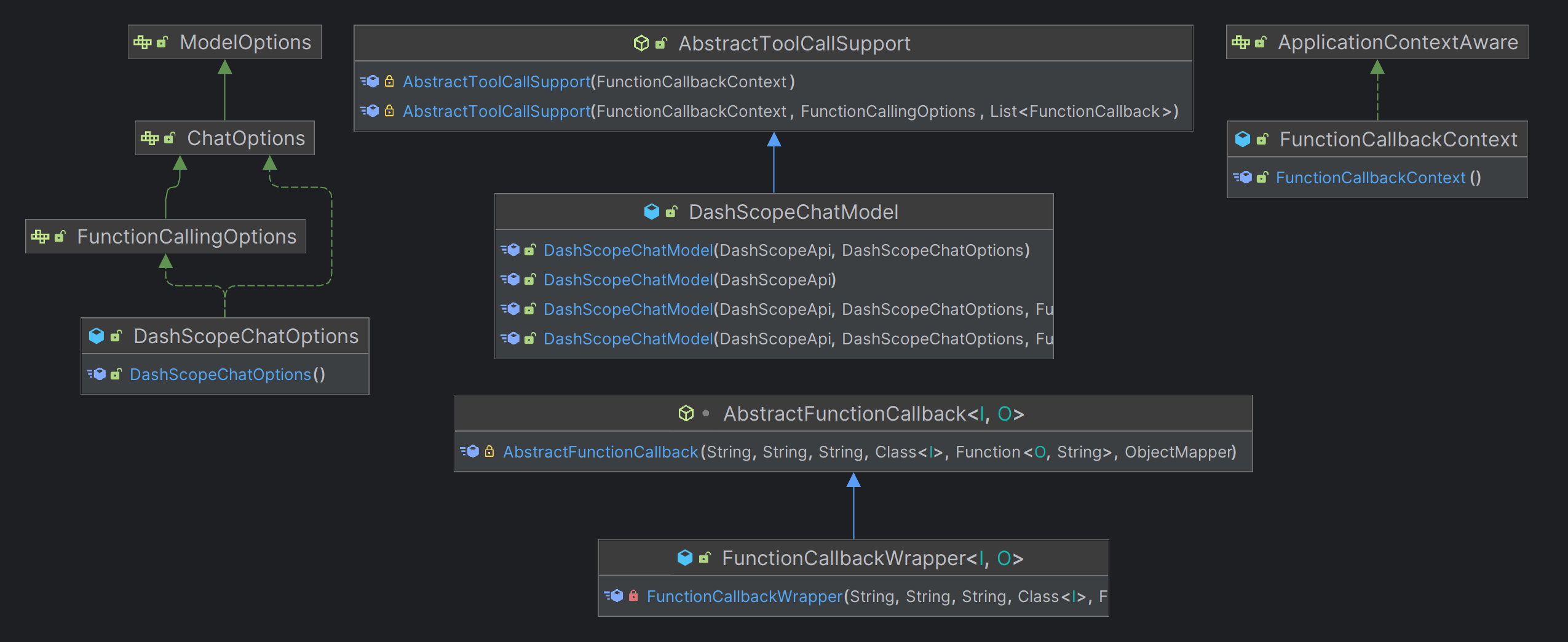Viewport: 1568px width, 642px height.
Task: Select the FunctionCallbackContext class title
Action: click(1398, 140)
